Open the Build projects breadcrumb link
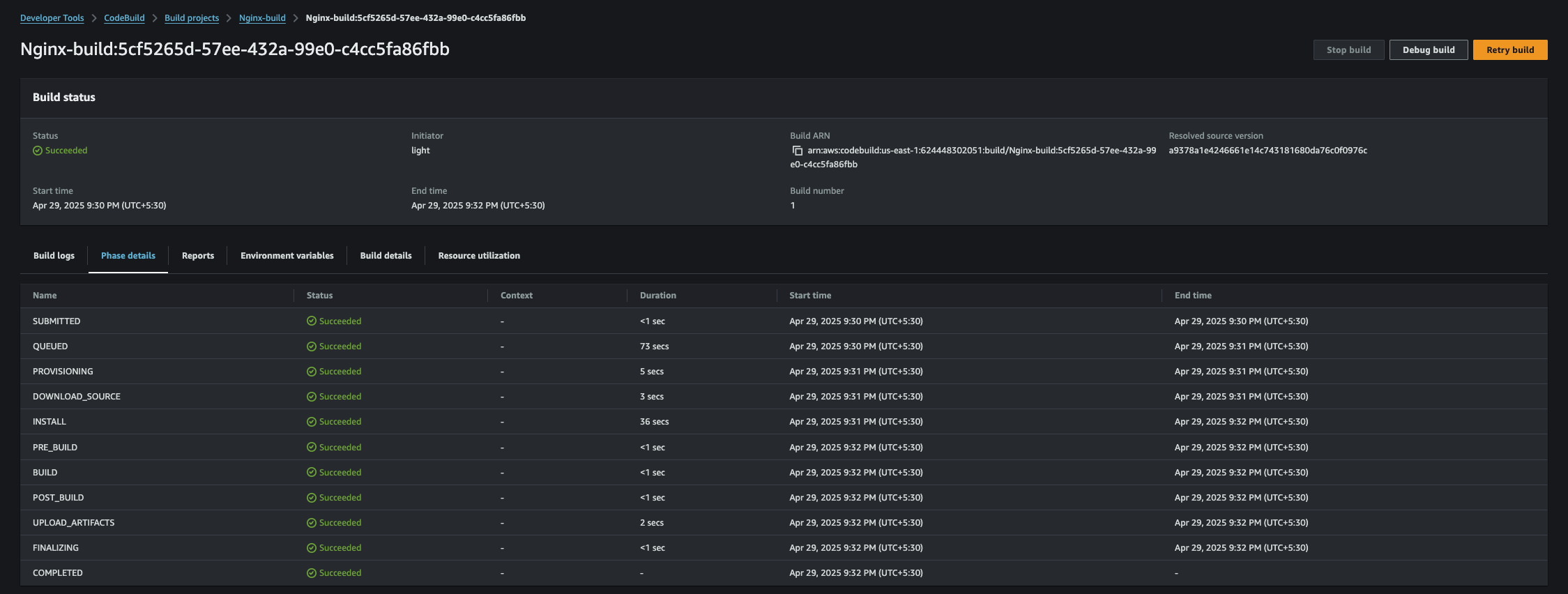The height and width of the screenshot is (594, 1568). [192, 18]
